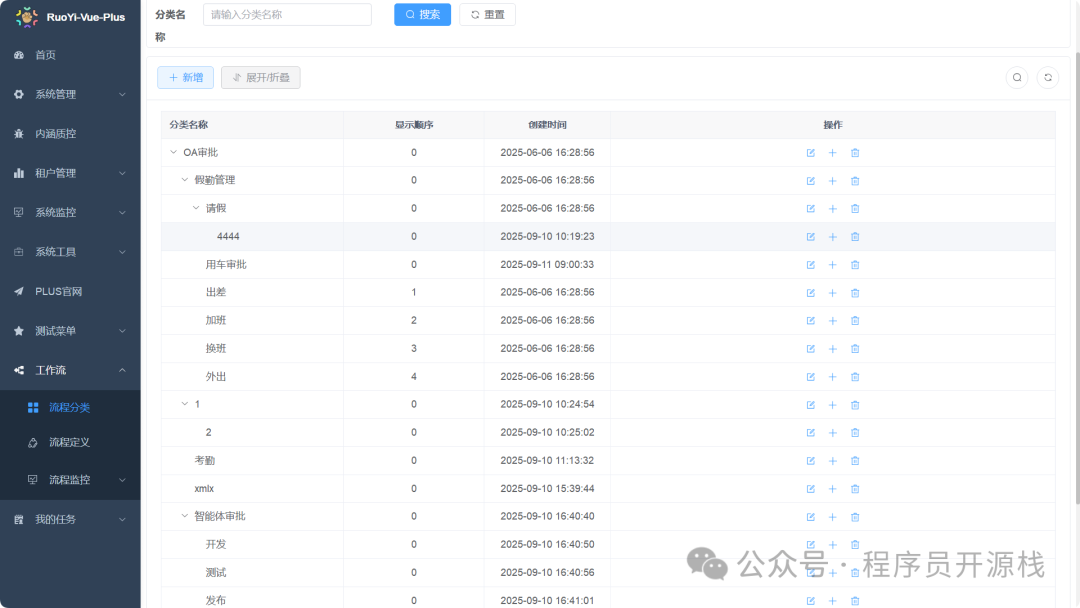
Task: Collapse the 假勤管理 tree node
Action: click(x=185, y=180)
